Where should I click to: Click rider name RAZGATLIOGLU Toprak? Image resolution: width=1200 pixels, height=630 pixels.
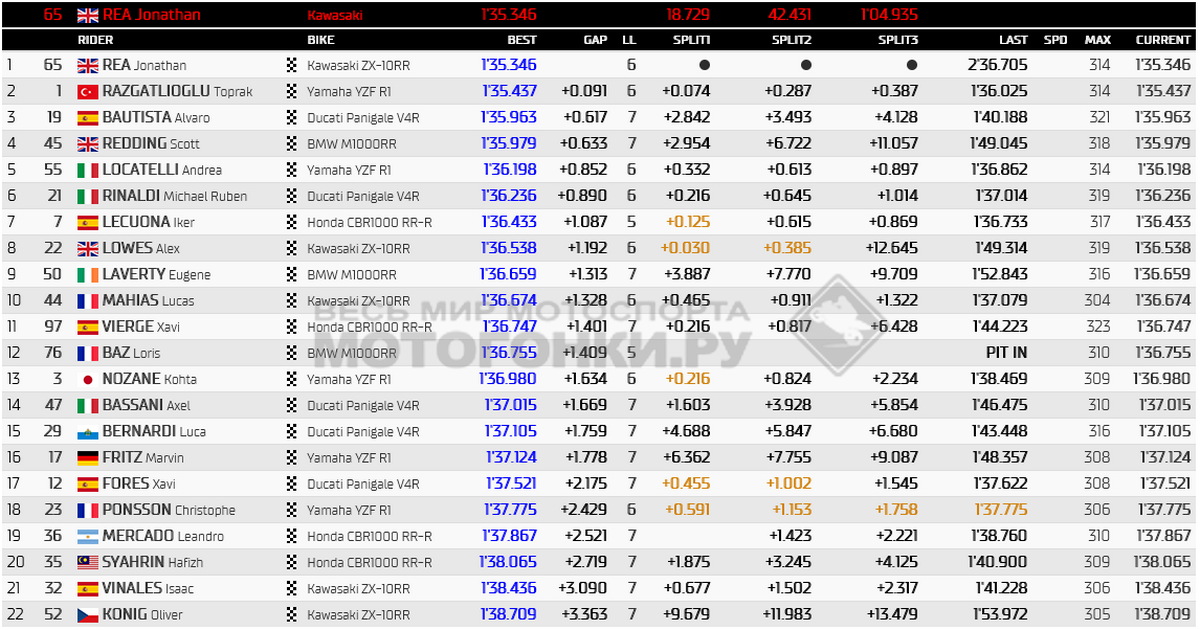pyautogui.click(x=177, y=91)
